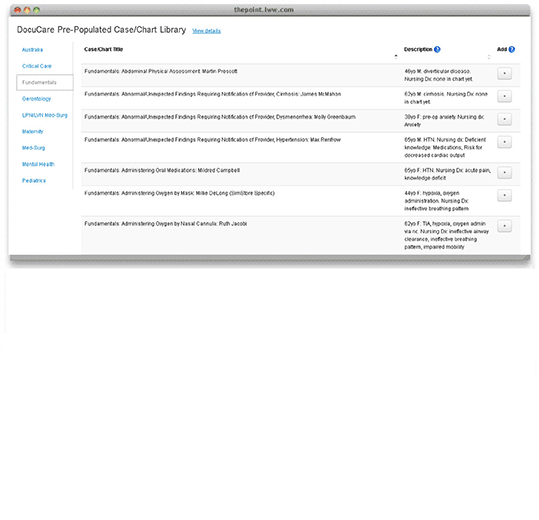
Task: Select the Fundamentals category tab
Action: click(45, 82)
